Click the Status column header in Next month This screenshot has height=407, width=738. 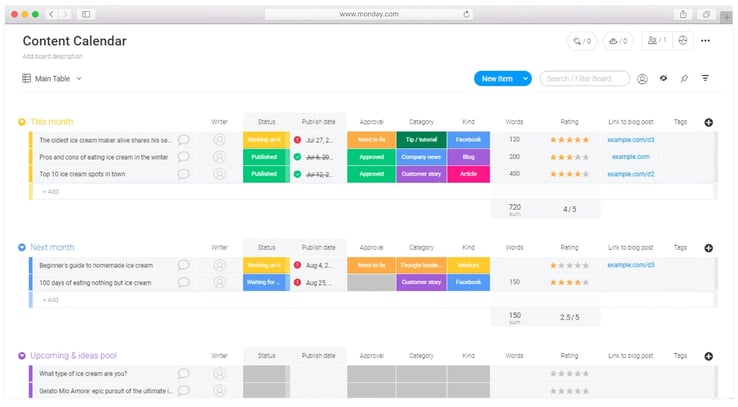tap(266, 247)
